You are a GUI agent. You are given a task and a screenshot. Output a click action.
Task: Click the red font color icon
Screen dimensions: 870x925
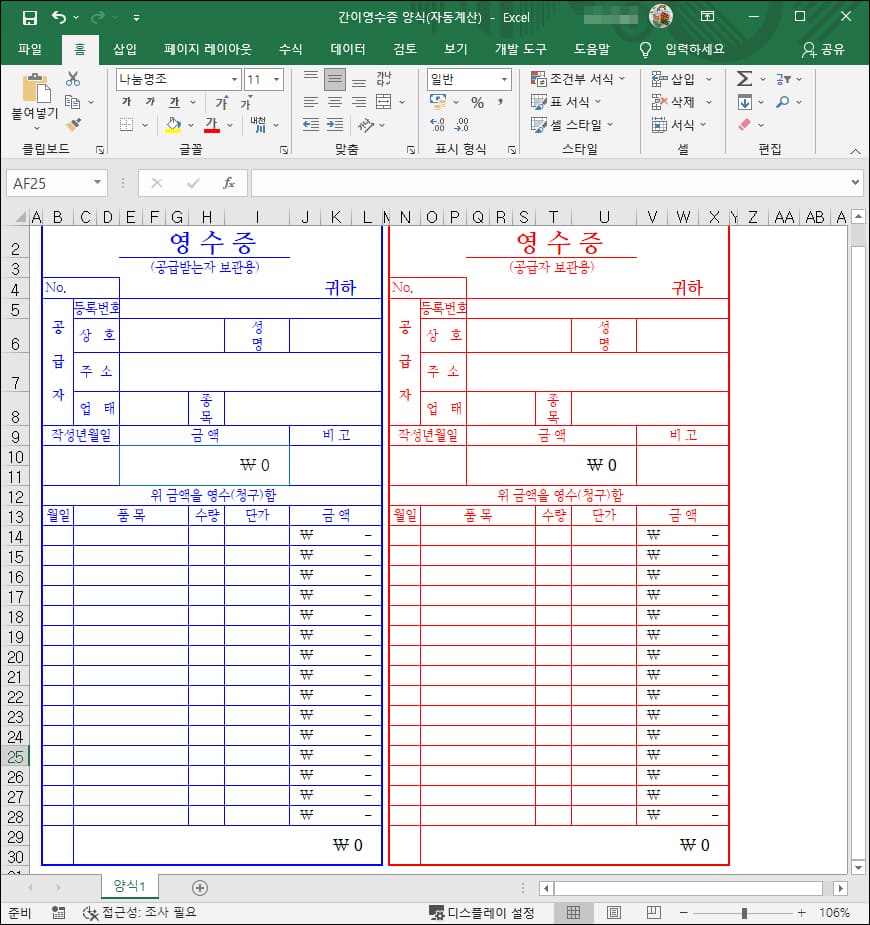point(212,124)
